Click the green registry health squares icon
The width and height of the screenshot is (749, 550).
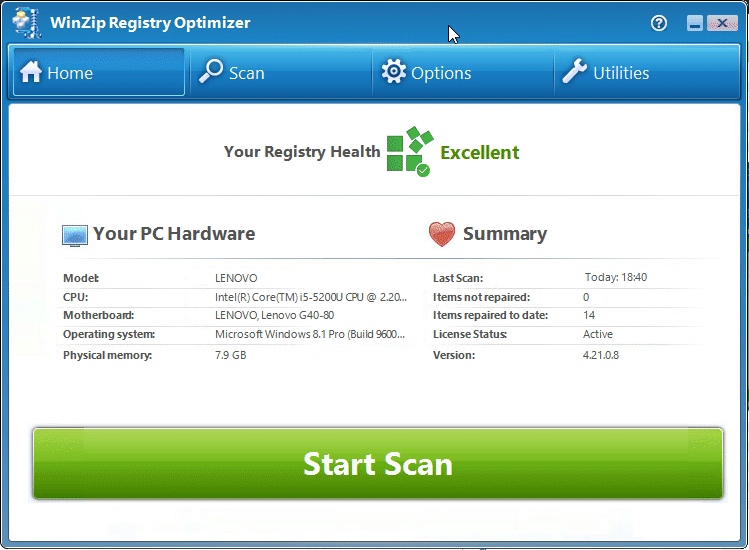409,152
